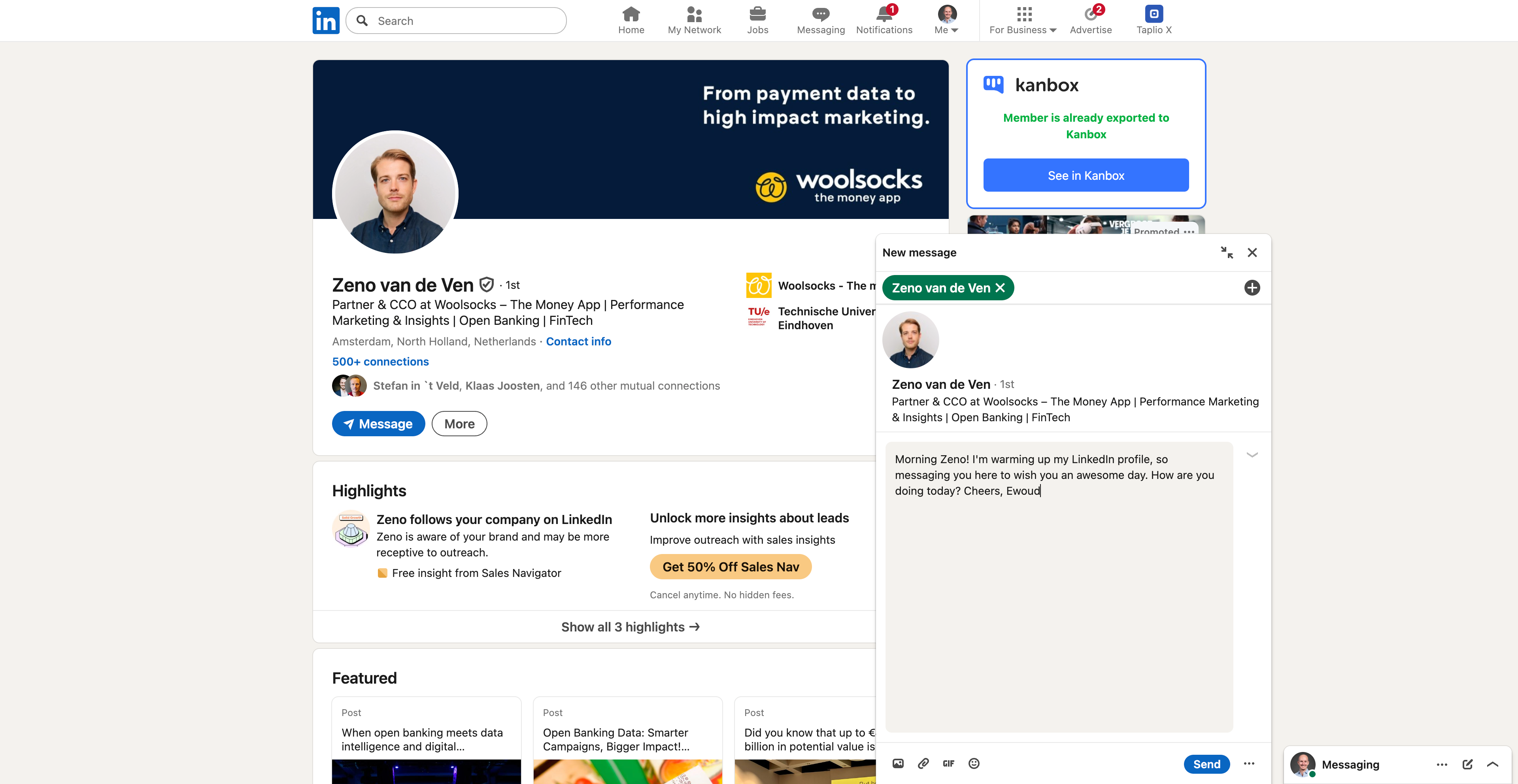Open Technische Universiteit Eindhoven link
The width and height of the screenshot is (1518, 784).
point(827,318)
